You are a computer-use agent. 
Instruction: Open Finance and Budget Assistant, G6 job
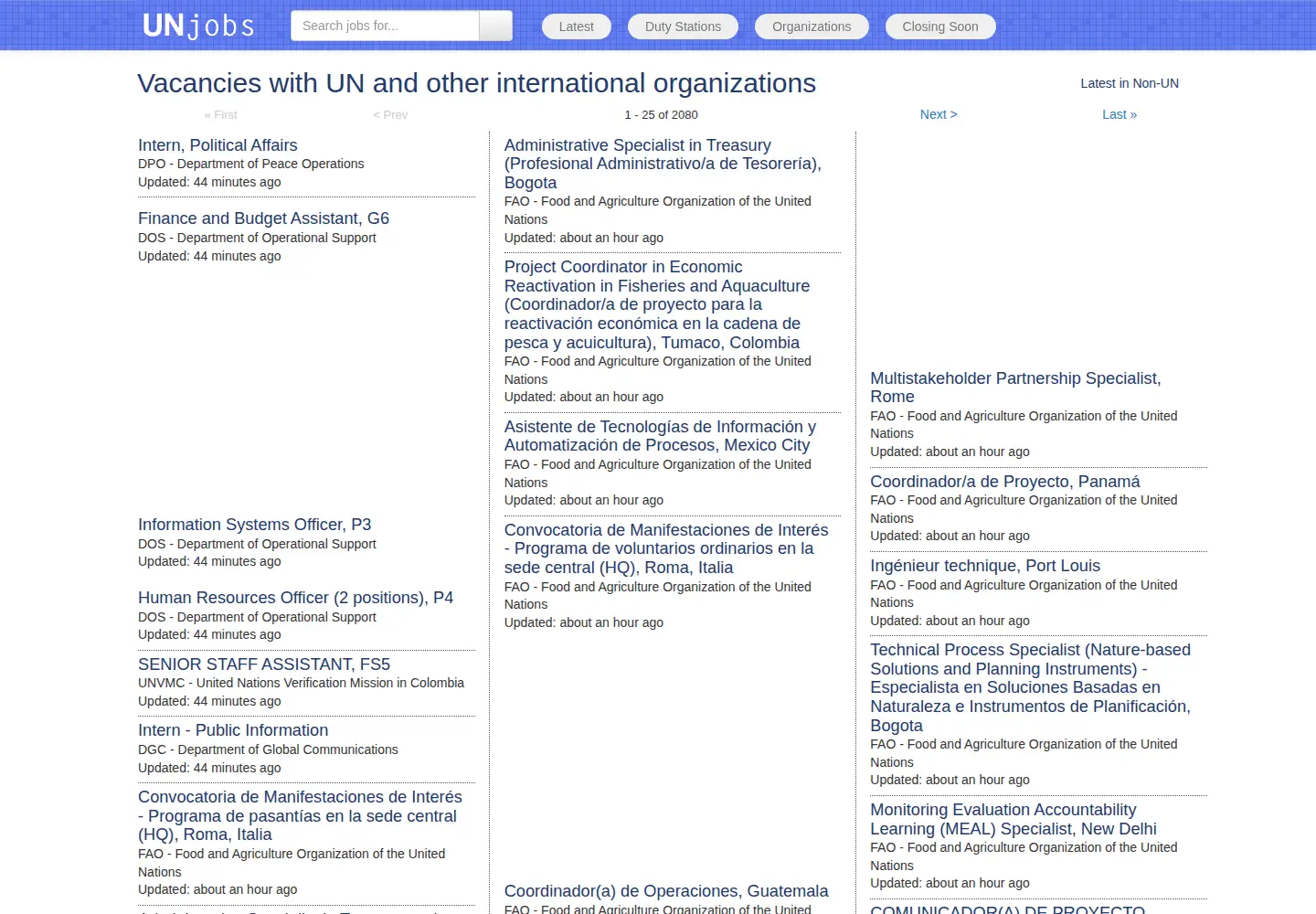[x=263, y=218]
